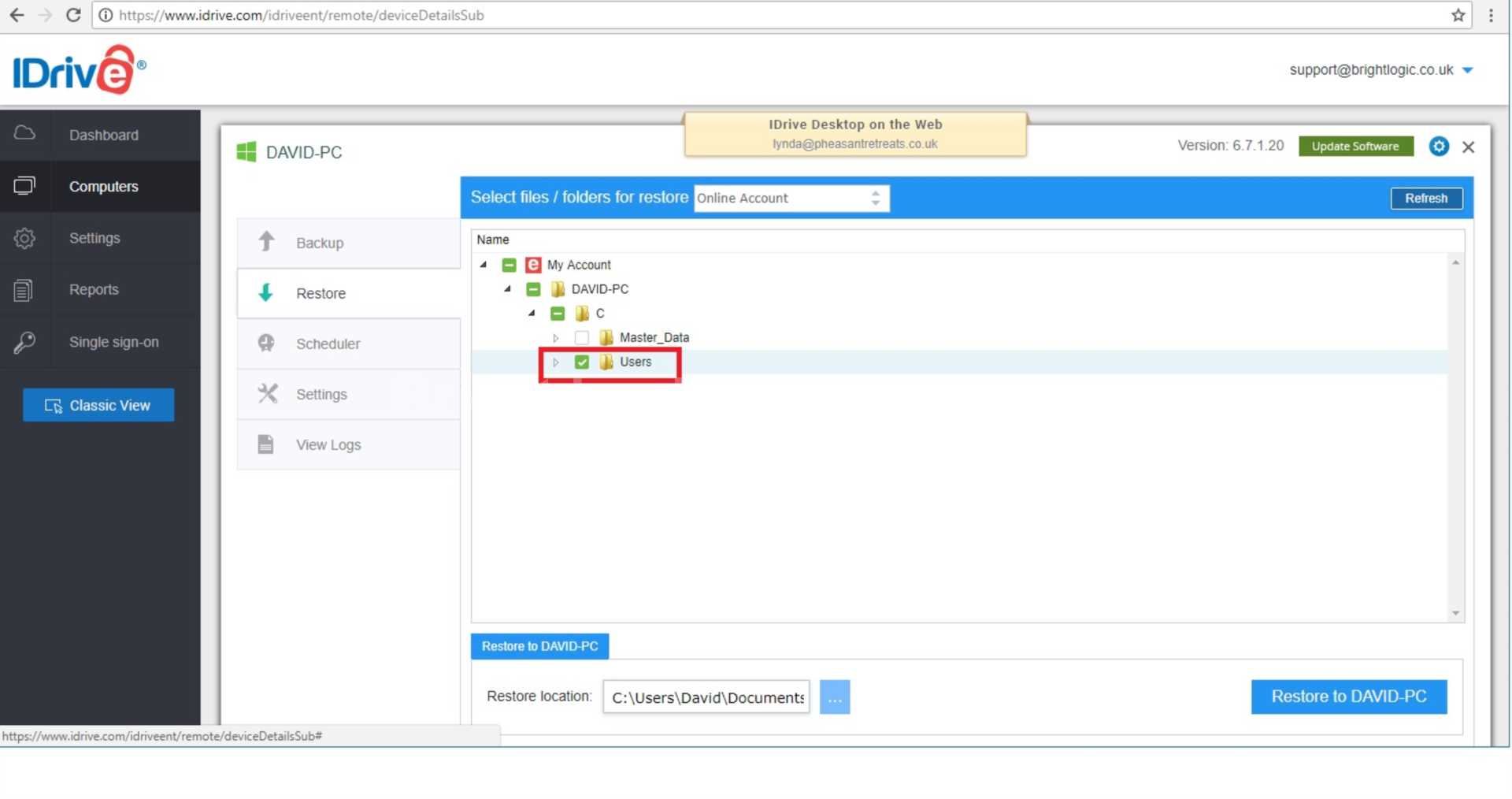This screenshot has width=1512, height=799.
Task: Click the Restore location path field
Action: [706, 697]
